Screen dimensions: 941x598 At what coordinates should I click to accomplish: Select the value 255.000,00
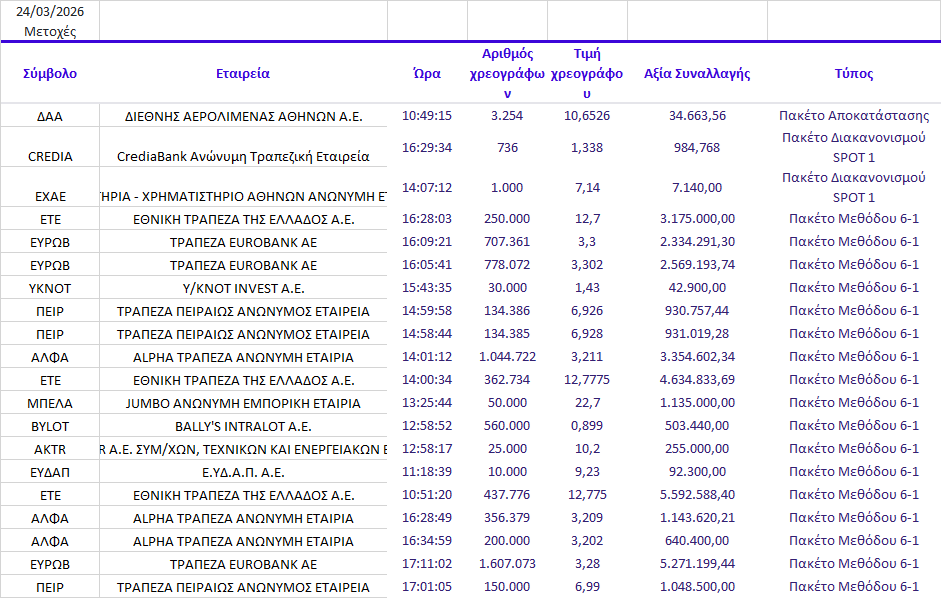pos(697,448)
